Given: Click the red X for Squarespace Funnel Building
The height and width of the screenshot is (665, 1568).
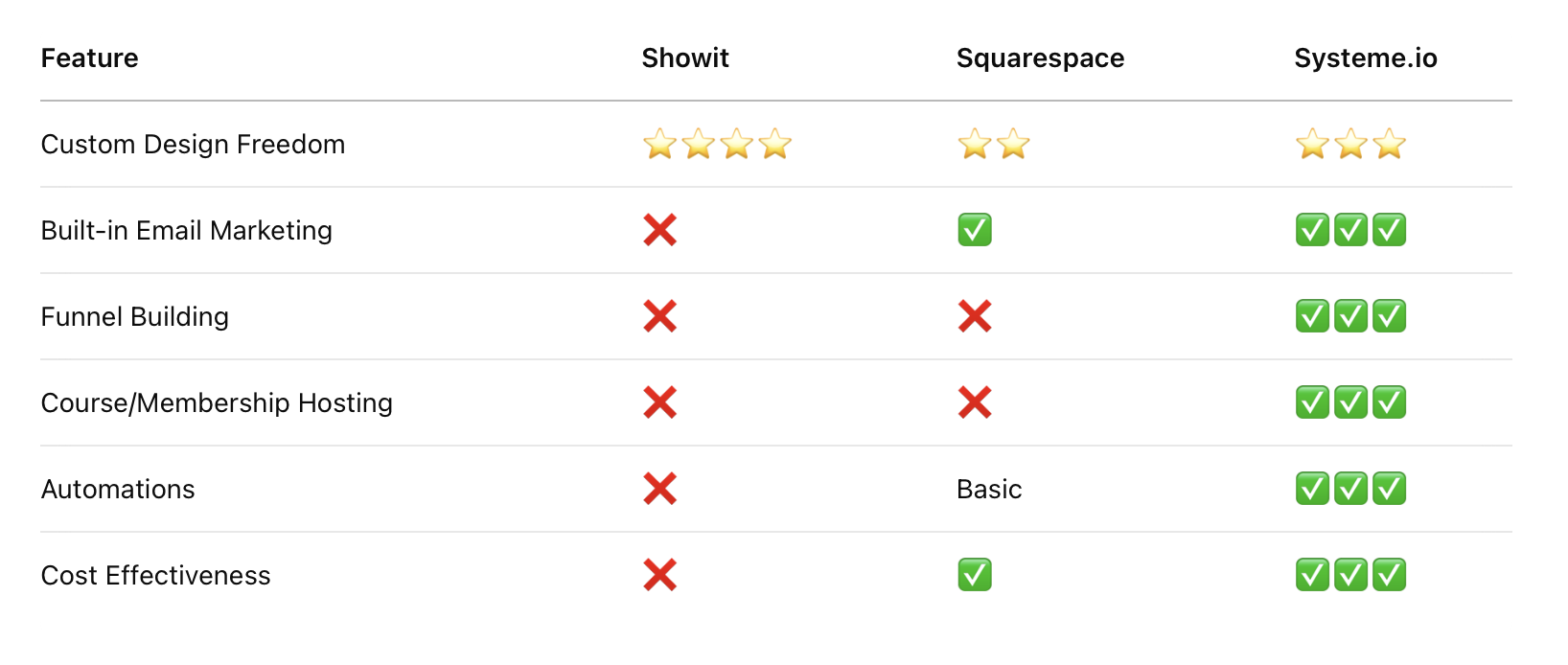Looking at the screenshot, I should (x=975, y=316).
